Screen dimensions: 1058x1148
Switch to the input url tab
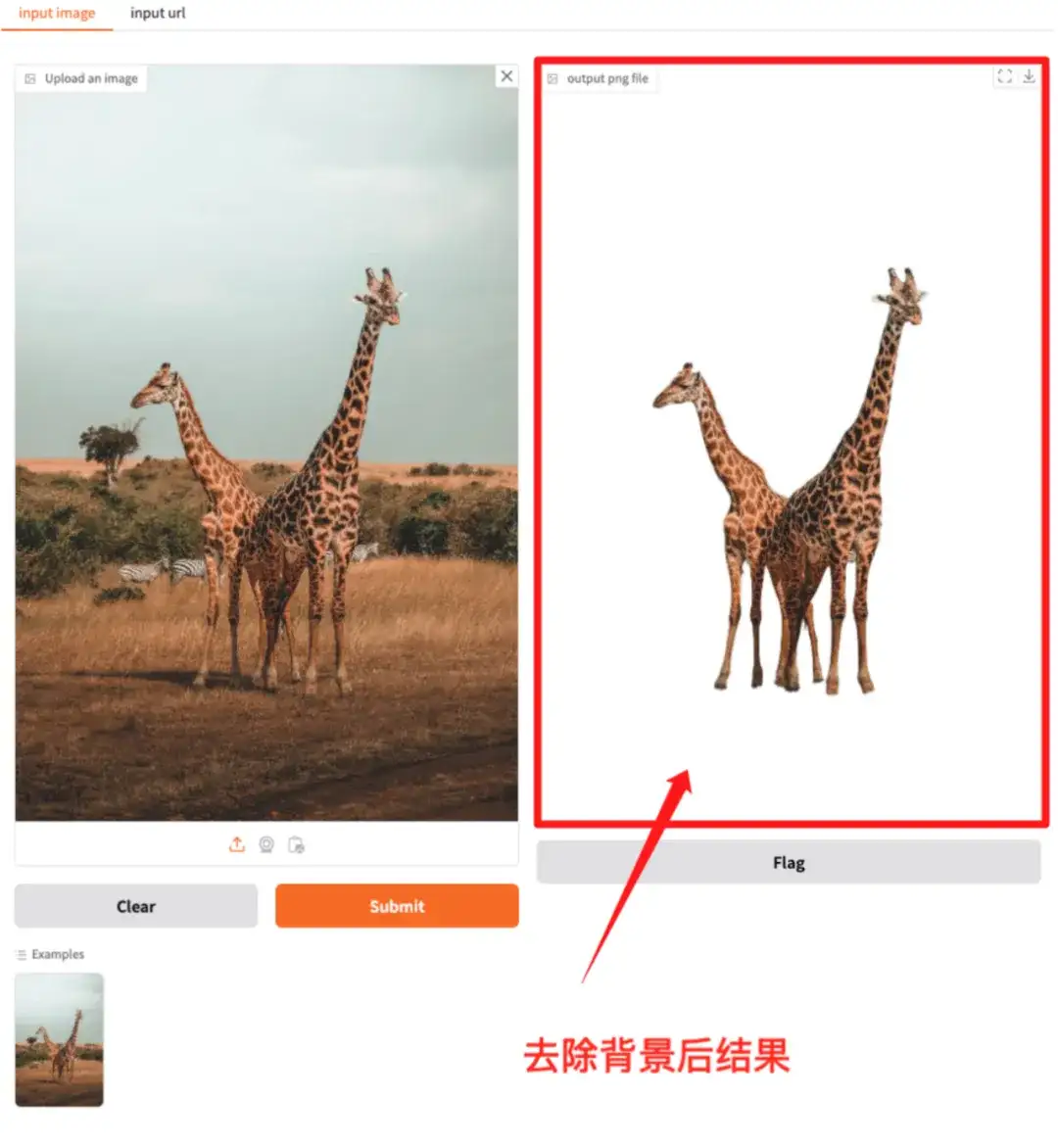pyautogui.click(x=158, y=13)
